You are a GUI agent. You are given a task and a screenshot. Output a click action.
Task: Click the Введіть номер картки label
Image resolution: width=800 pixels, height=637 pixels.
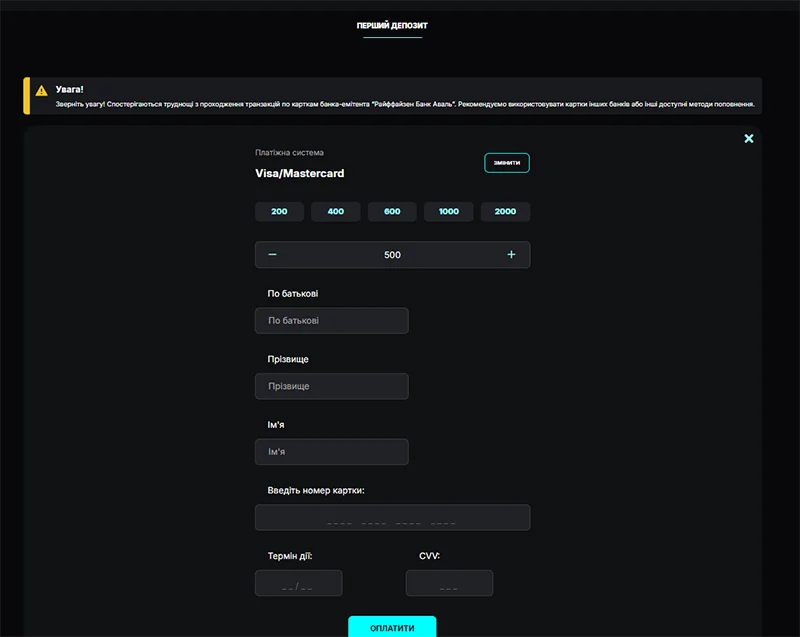click(x=316, y=490)
